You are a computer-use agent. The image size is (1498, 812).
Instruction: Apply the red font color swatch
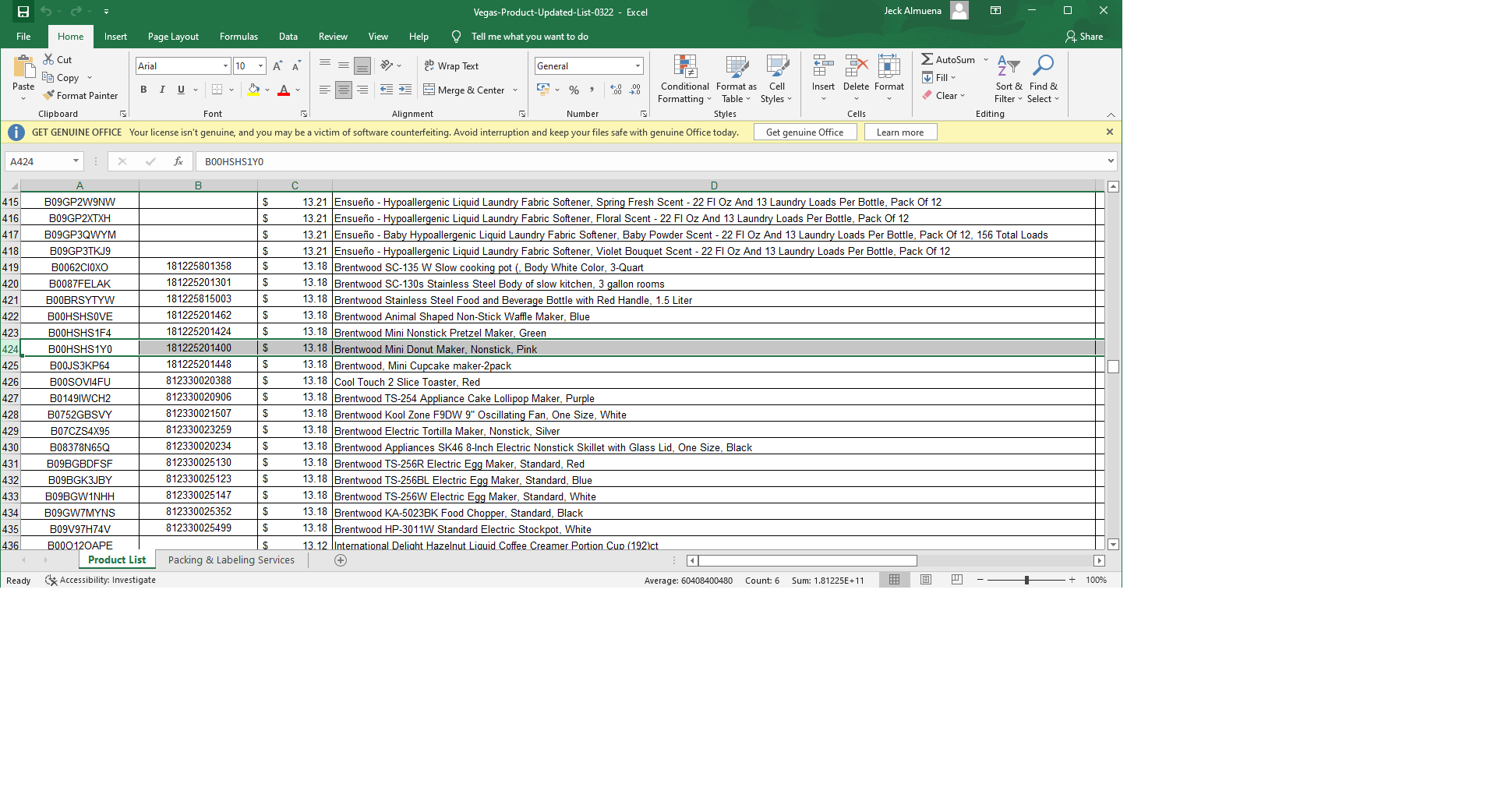tap(284, 90)
